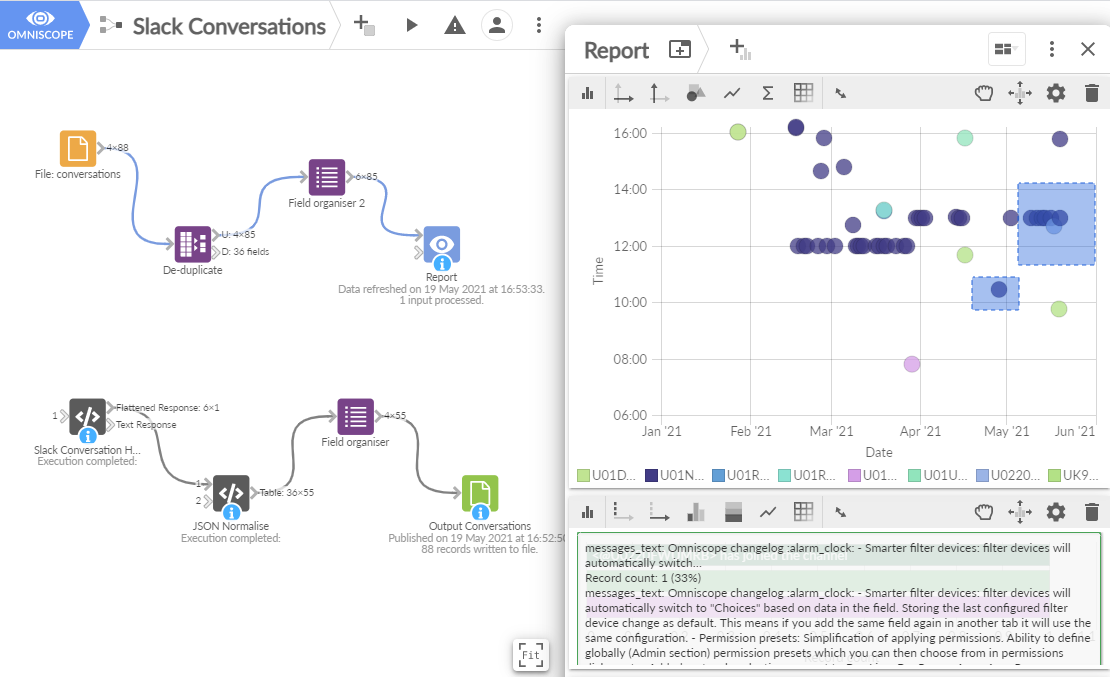Select the JSON Normalise block
Image resolution: width=1110 pixels, height=677 pixels.
click(231, 494)
